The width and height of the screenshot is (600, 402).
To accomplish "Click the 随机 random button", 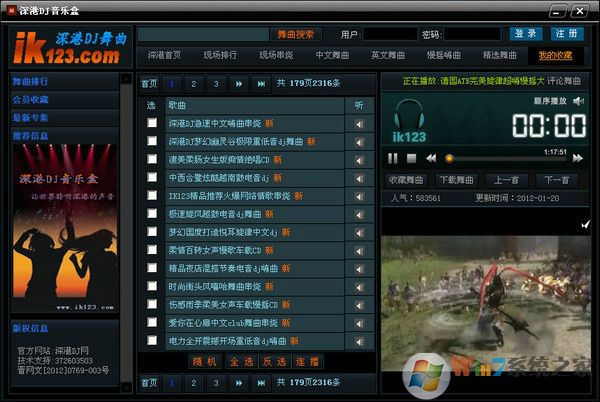I will (x=205, y=361).
